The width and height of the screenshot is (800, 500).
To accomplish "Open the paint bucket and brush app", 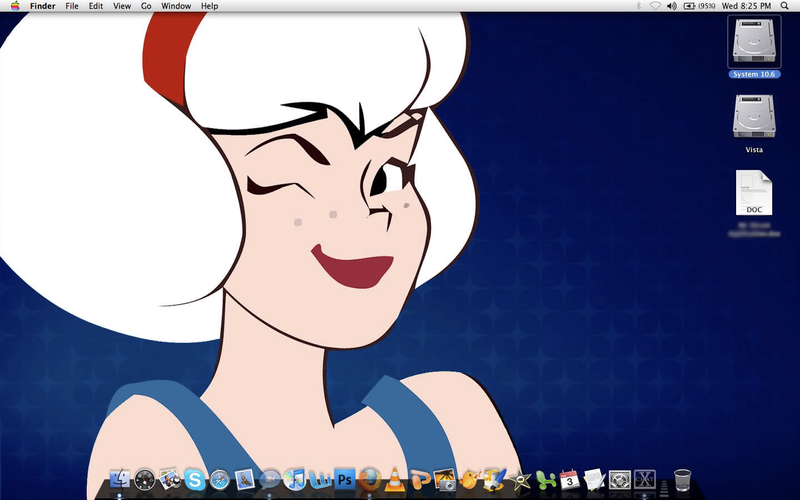I will pyautogui.click(x=494, y=480).
